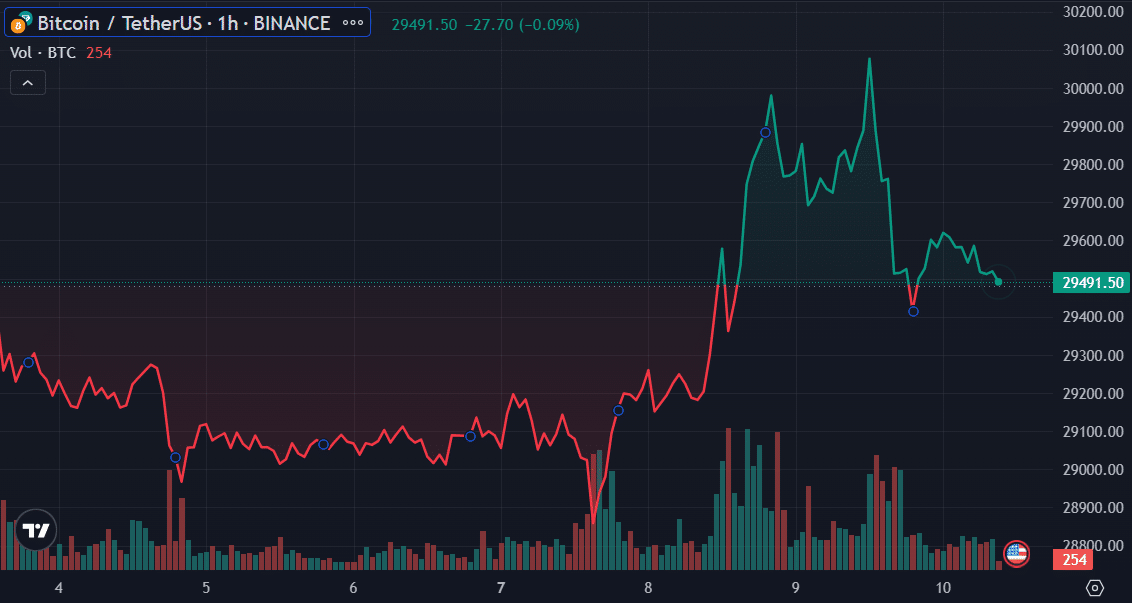The width and height of the screenshot is (1132, 603).
Task: Click the 30200.00 price axis label
Action: tap(1093, 12)
